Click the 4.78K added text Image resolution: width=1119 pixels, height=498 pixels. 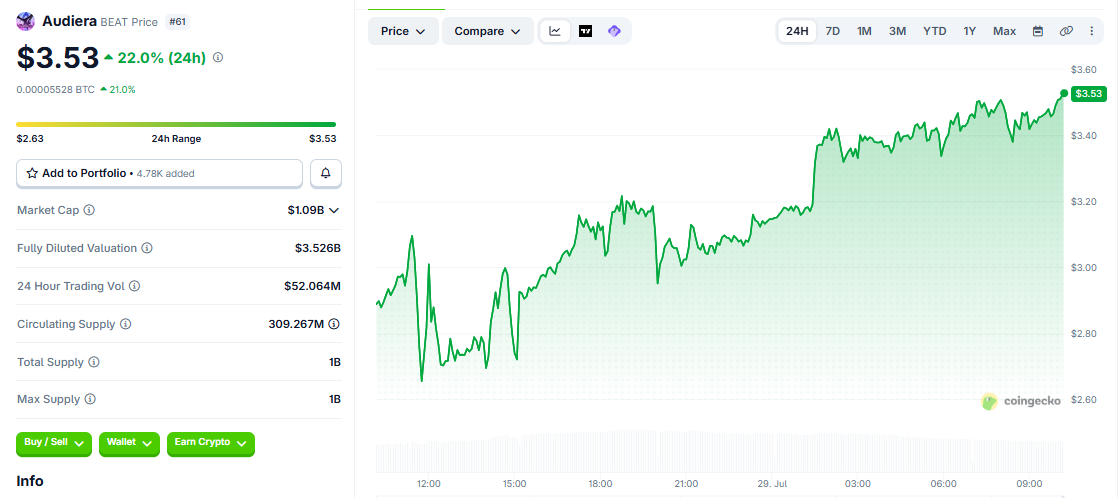166,173
